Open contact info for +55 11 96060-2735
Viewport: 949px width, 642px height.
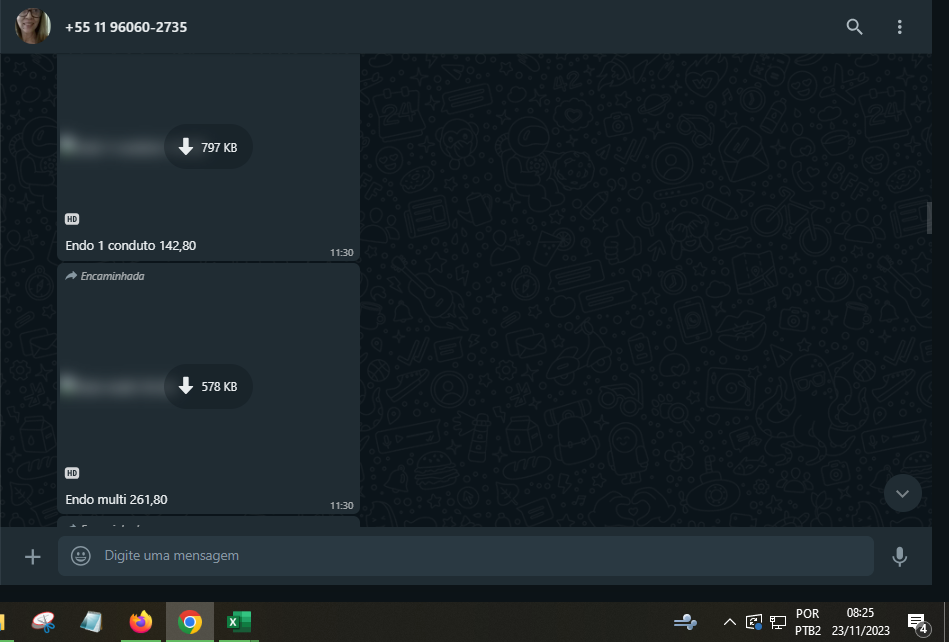[126, 27]
